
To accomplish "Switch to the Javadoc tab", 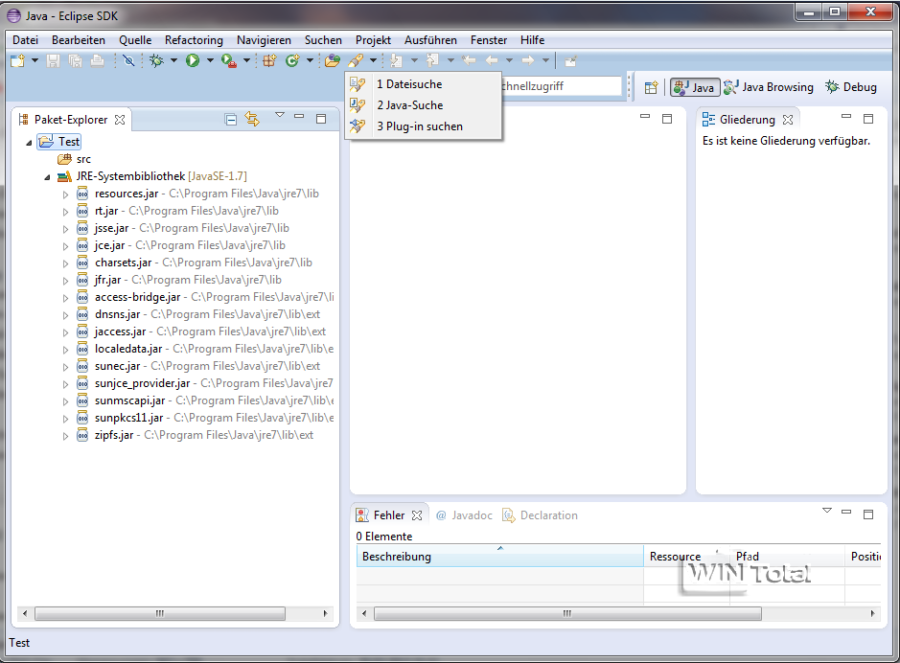I will [x=464, y=515].
